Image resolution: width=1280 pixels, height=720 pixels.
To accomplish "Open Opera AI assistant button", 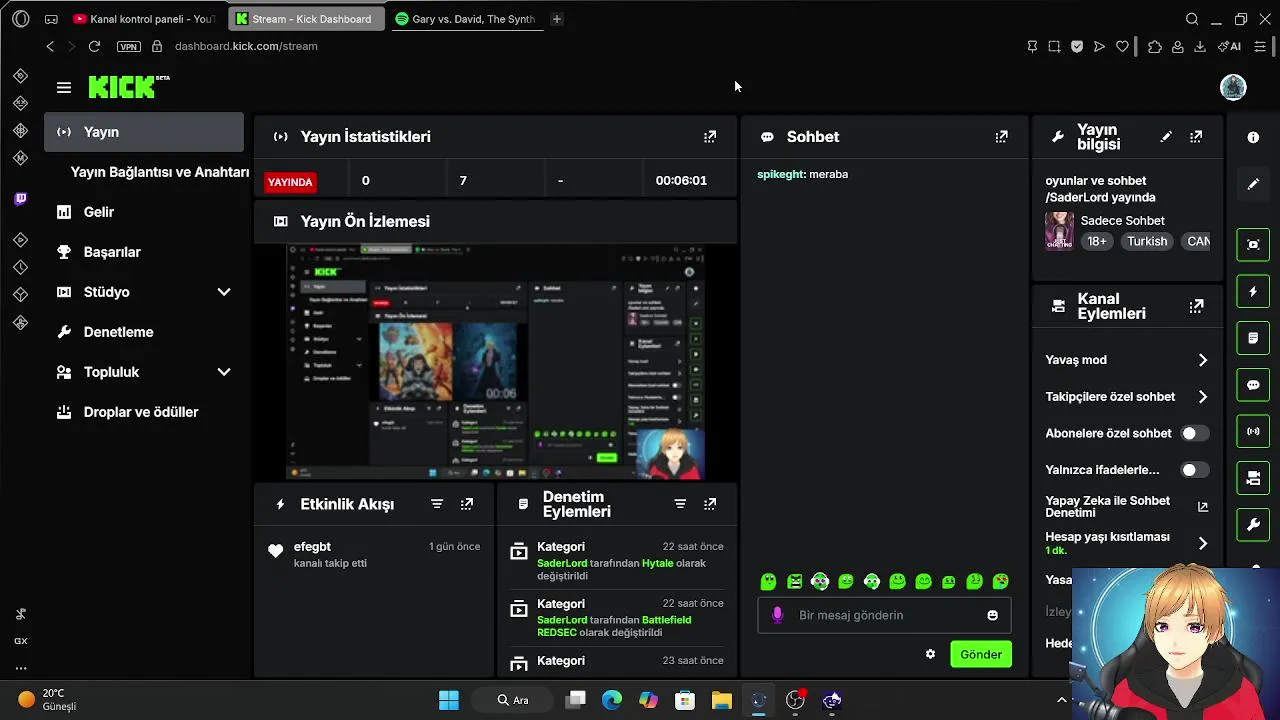I will coord(1228,46).
